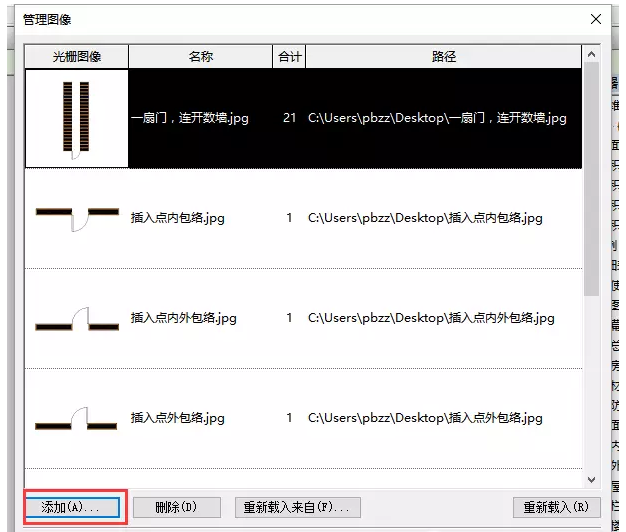Select the 插入点内包络 door thumbnail
Viewport: 626px width, 532px height.
click(x=77, y=218)
